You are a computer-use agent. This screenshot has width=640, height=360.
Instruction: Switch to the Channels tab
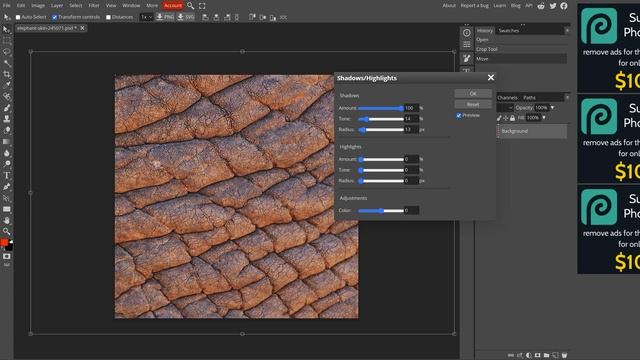click(x=507, y=98)
